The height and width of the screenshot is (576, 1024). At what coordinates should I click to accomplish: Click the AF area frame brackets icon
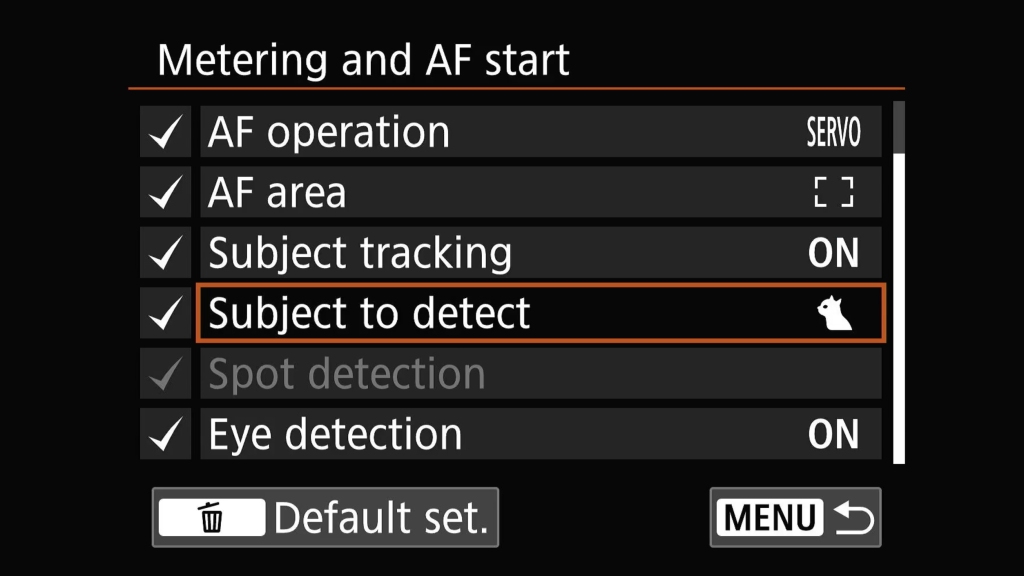[x=834, y=192]
